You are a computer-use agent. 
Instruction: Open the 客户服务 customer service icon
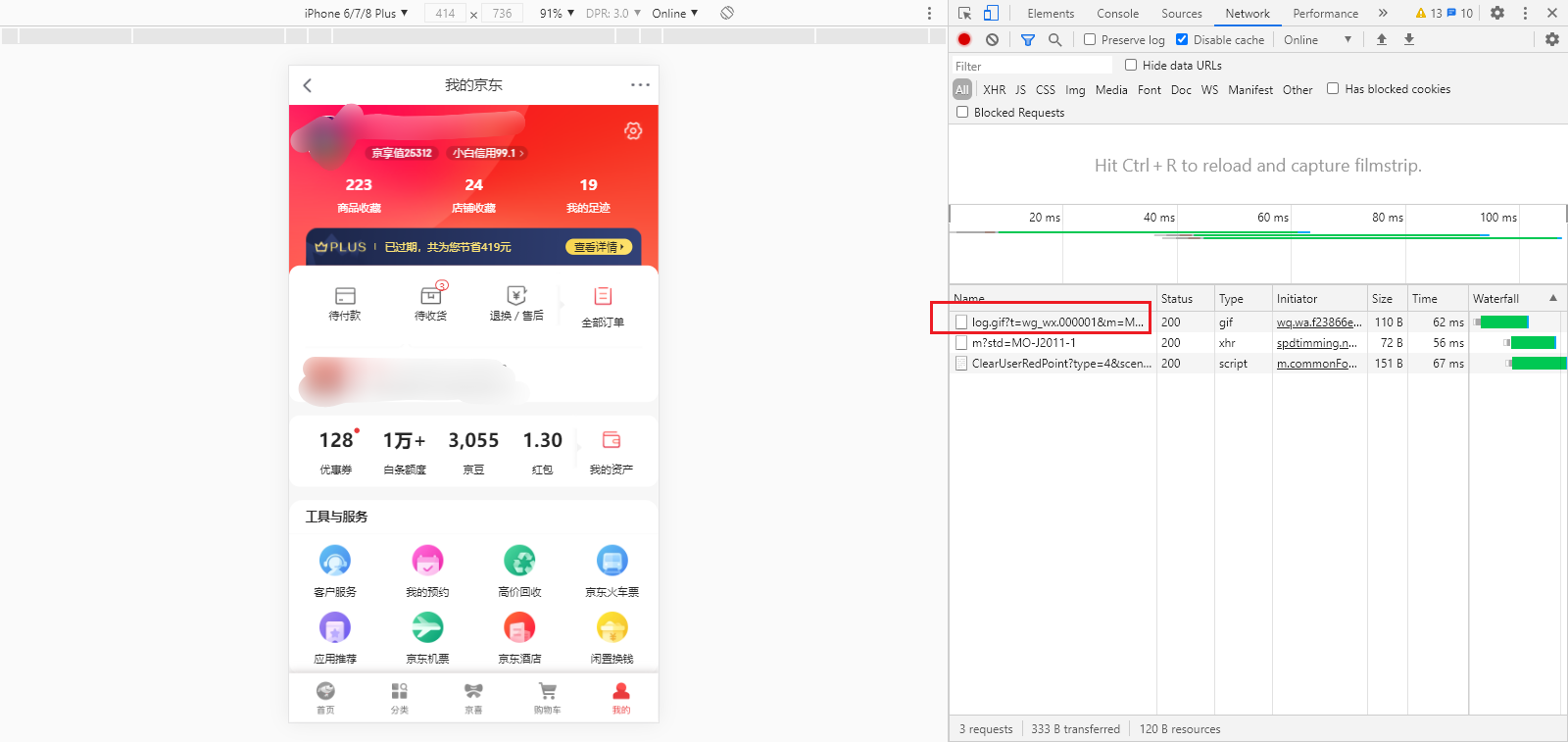[x=335, y=562]
